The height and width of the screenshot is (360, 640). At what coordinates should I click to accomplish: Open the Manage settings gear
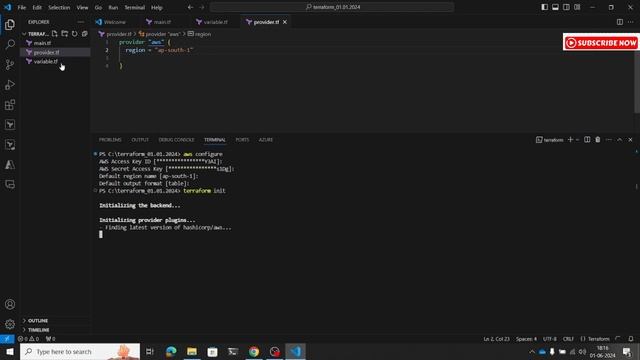(10, 324)
